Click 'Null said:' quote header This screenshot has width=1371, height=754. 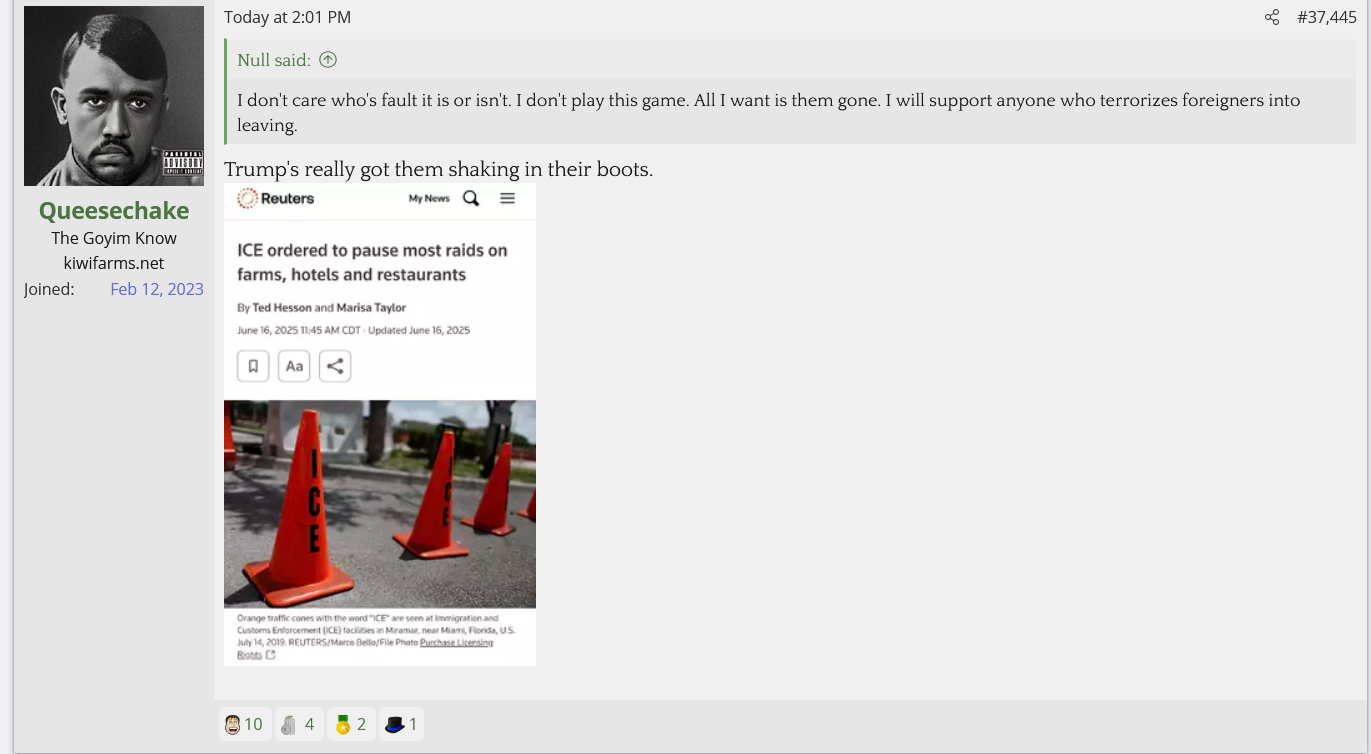(274, 60)
